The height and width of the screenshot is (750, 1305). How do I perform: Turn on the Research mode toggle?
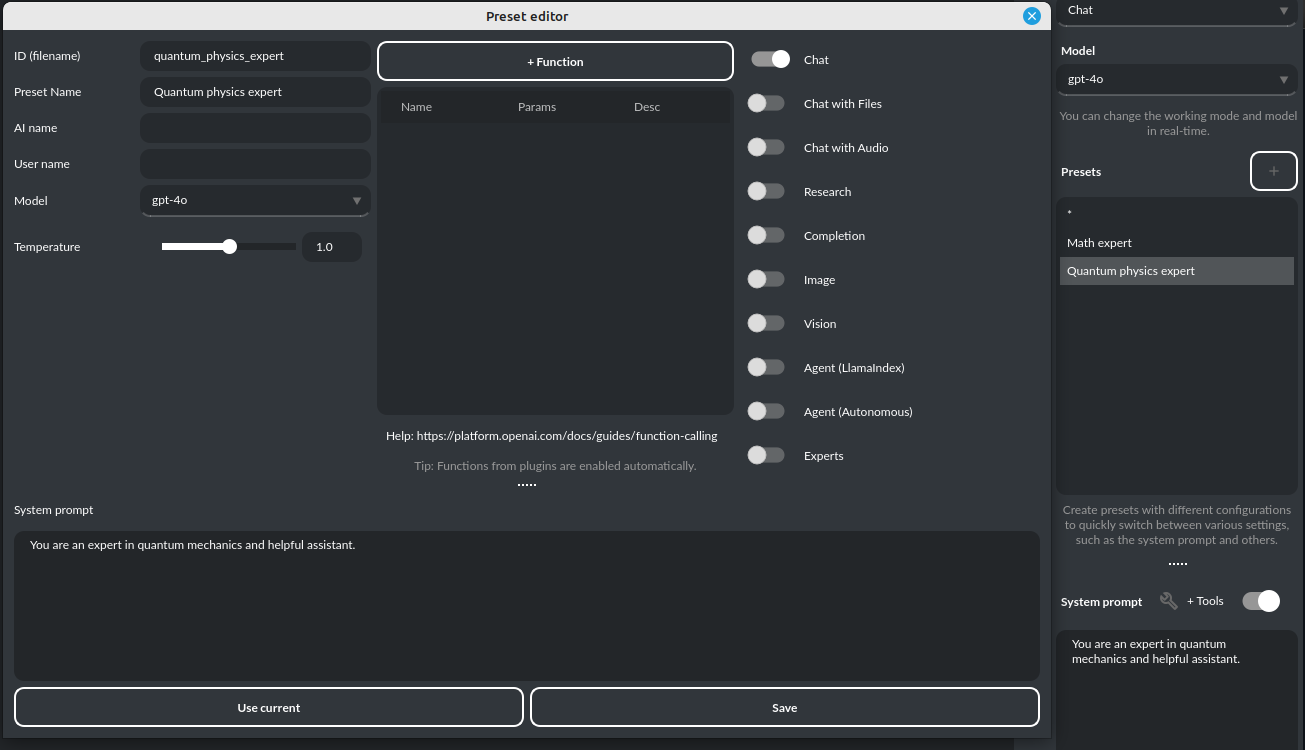(x=766, y=192)
